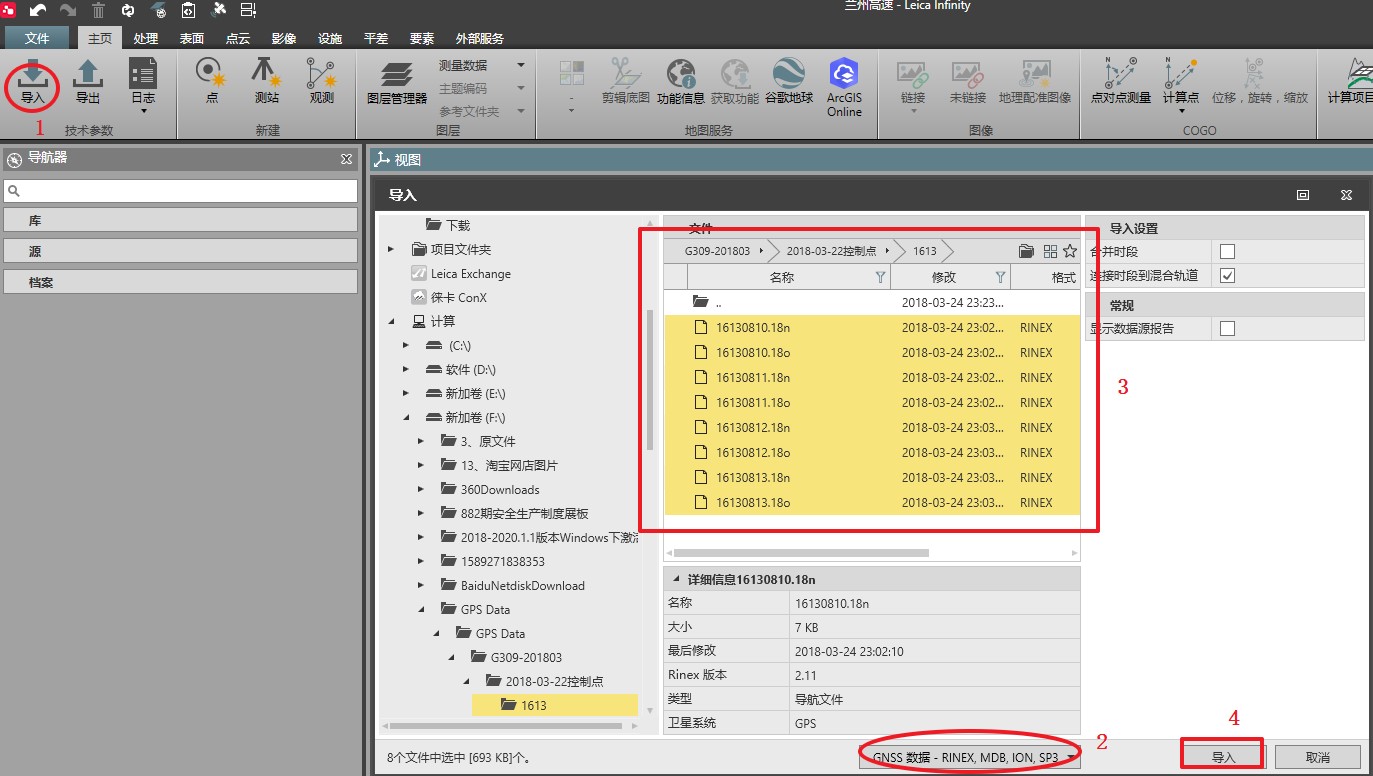Viewport: 1373px width, 776px height.
Task: Expand 新加卷 (E:\) drive node
Action: pyautogui.click(x=406, y=393)
